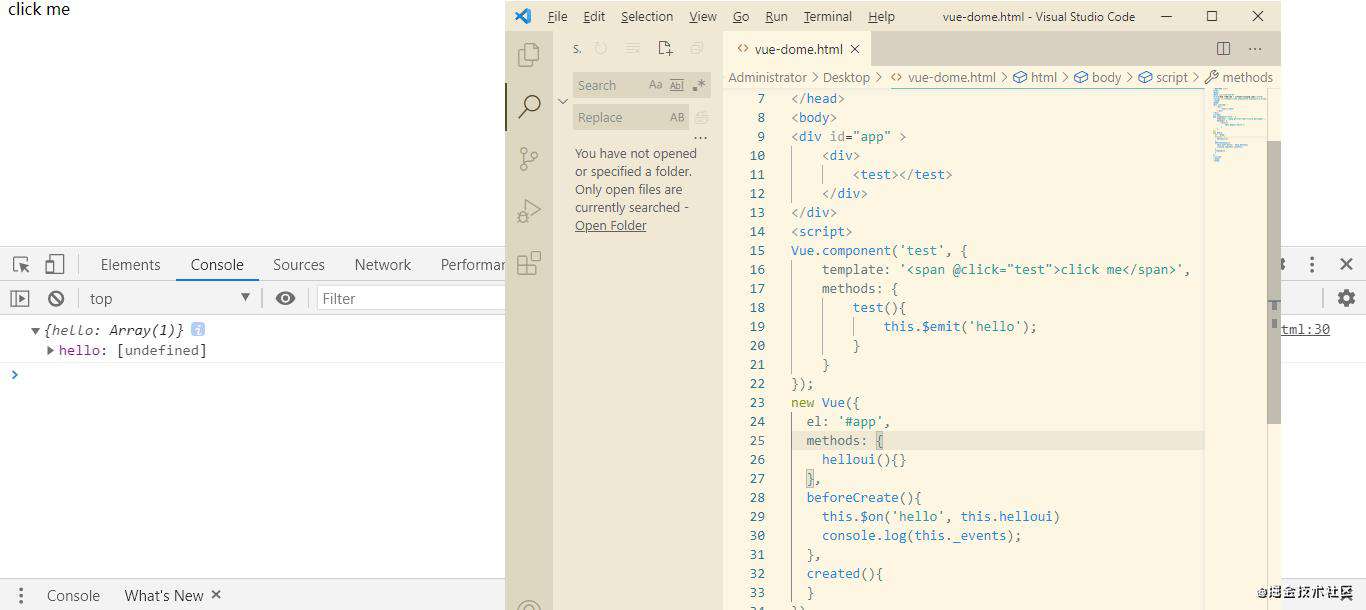Click the VS Code logo in the title bar

click(x=523, y=16)
